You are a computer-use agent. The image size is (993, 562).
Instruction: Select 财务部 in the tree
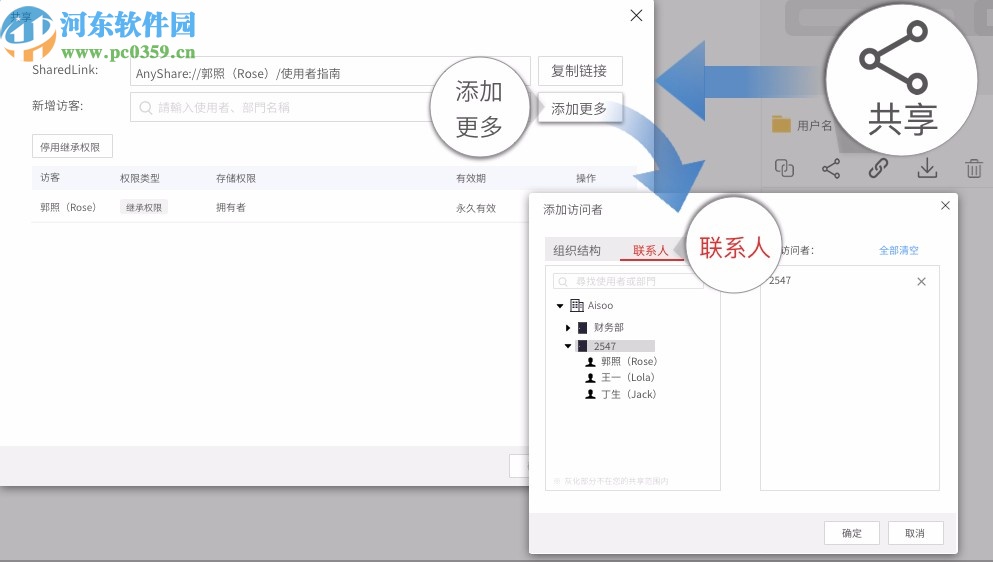point(609,328)
